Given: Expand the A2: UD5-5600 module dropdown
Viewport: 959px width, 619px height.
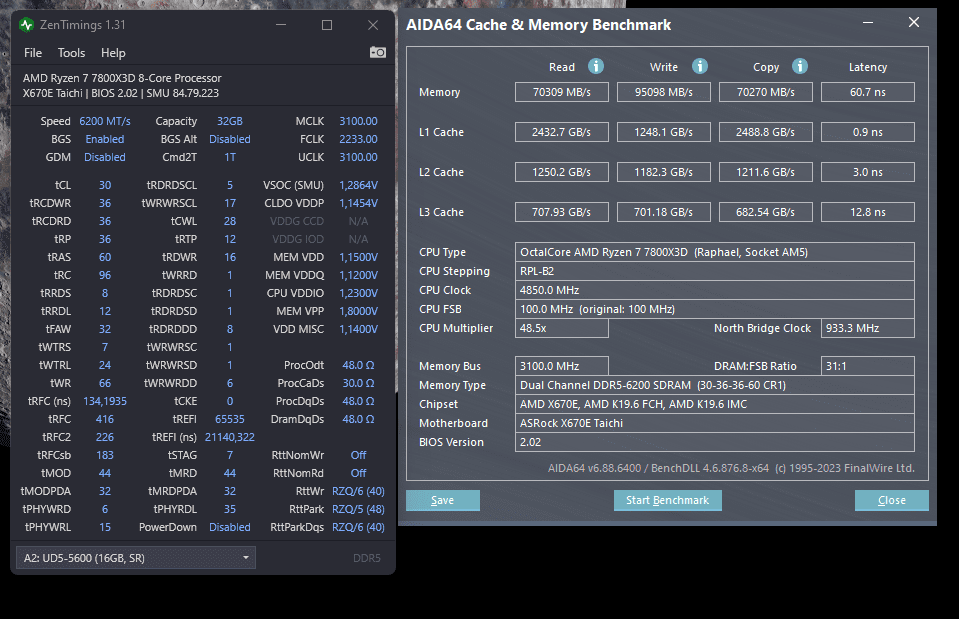Looking at the screenshot, I should click(x=136, y=558).
